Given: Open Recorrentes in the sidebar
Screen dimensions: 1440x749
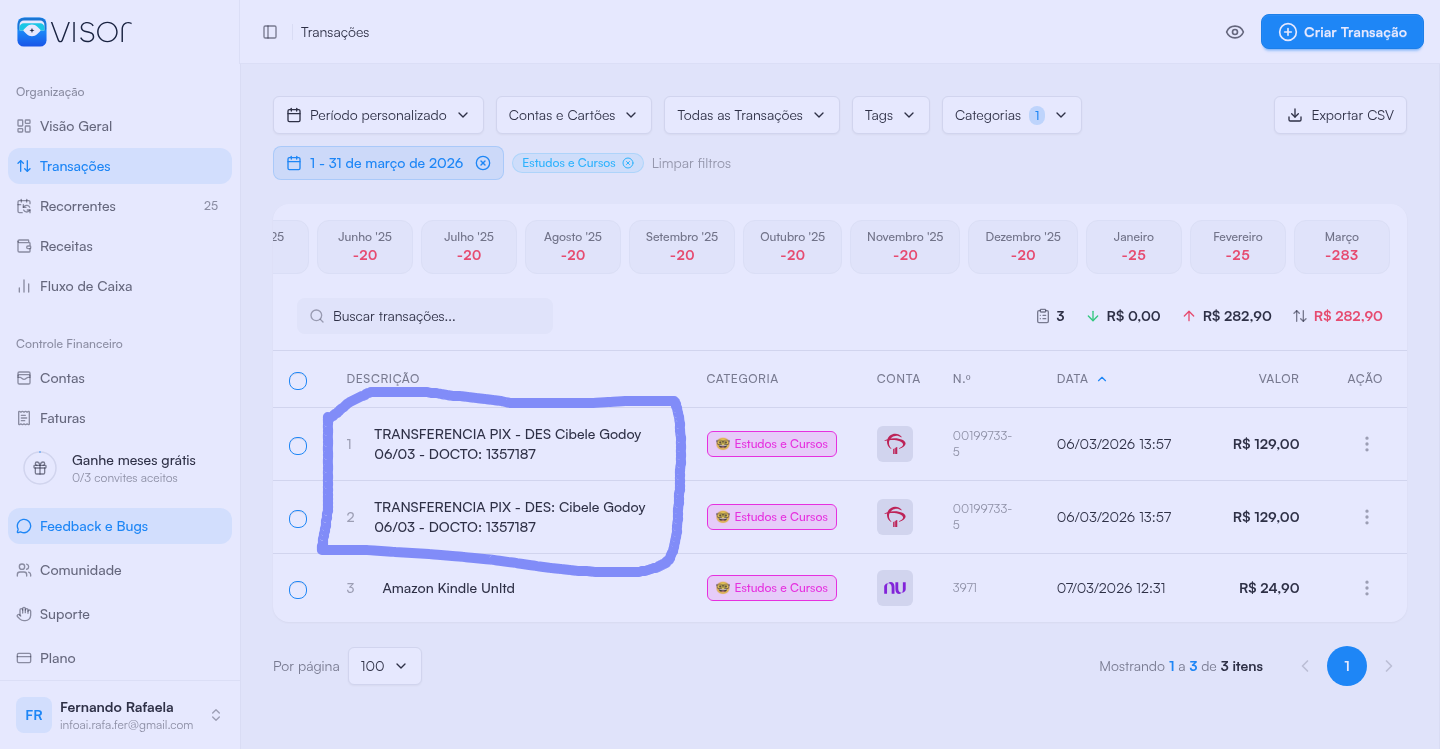Looking at the screenshot, I should pyautogui.click(x=78, y=206).
